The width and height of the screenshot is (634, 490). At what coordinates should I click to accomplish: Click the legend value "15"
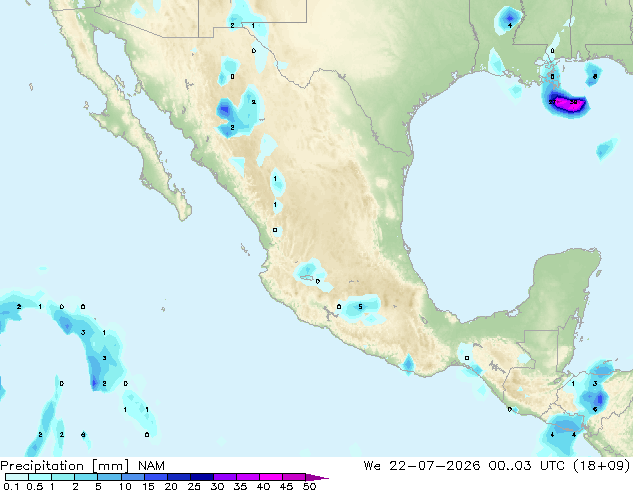click(x=148, y=486)
